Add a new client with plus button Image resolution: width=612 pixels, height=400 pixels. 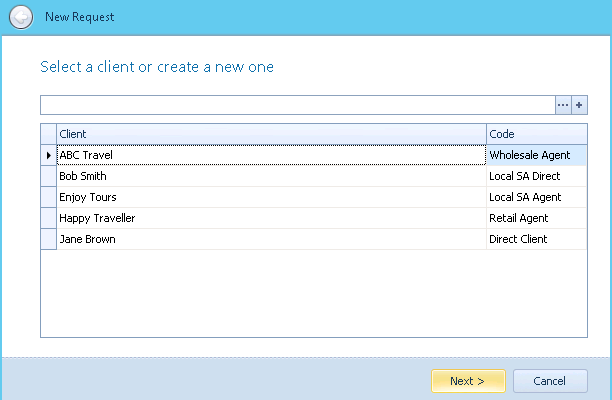579,105
